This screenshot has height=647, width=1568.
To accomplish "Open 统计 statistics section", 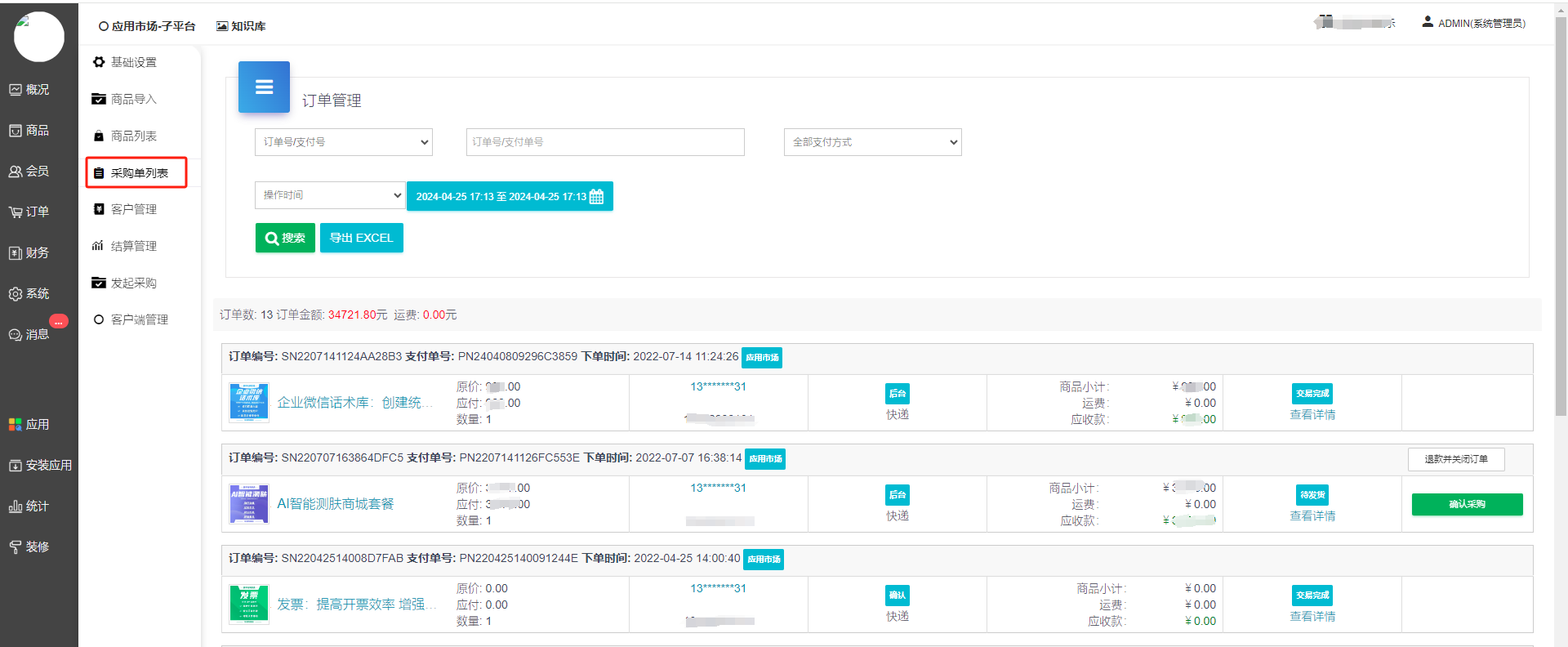I will pos(29,506).
